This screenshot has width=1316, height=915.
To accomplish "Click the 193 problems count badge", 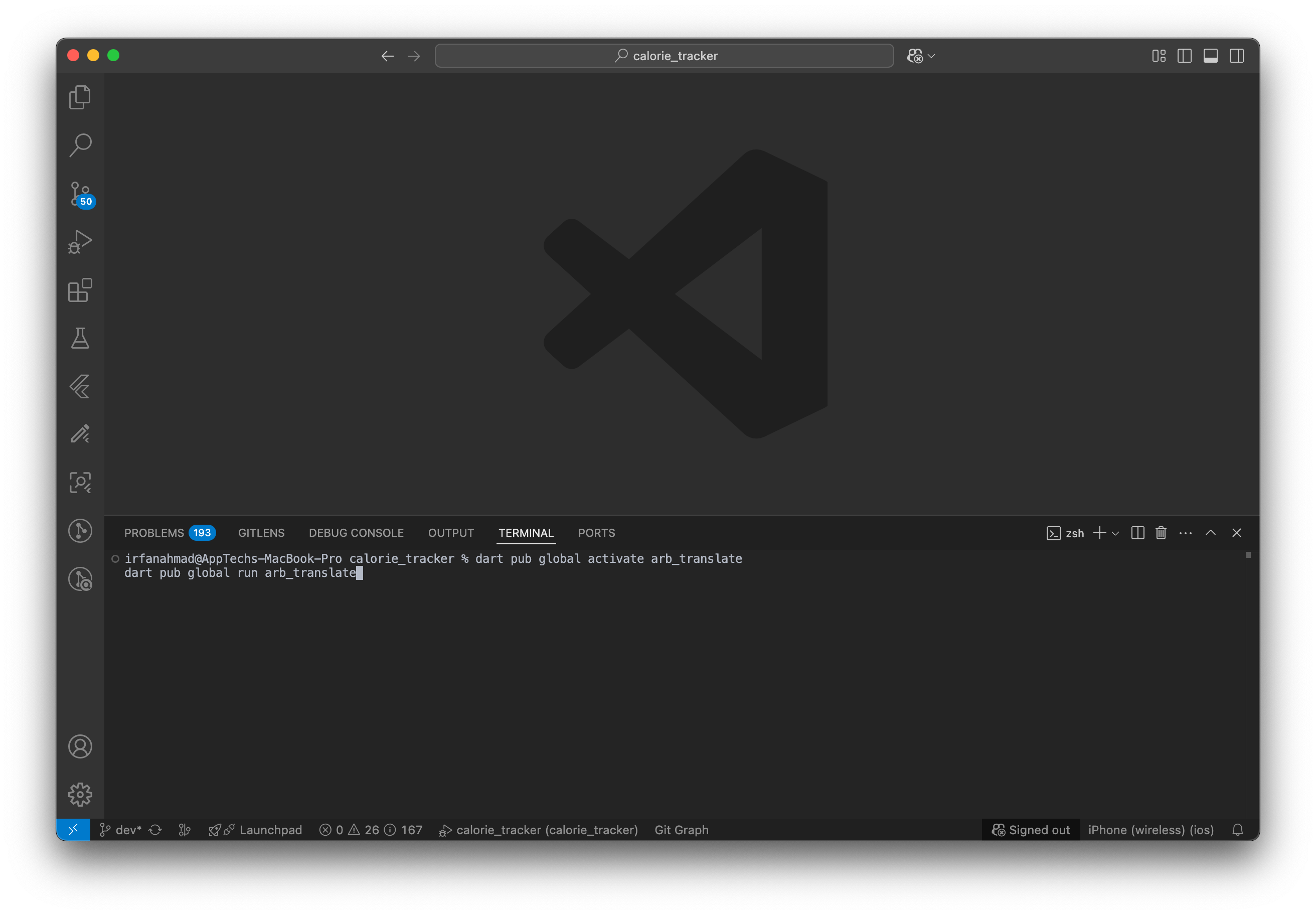I will tap(202, 533).
